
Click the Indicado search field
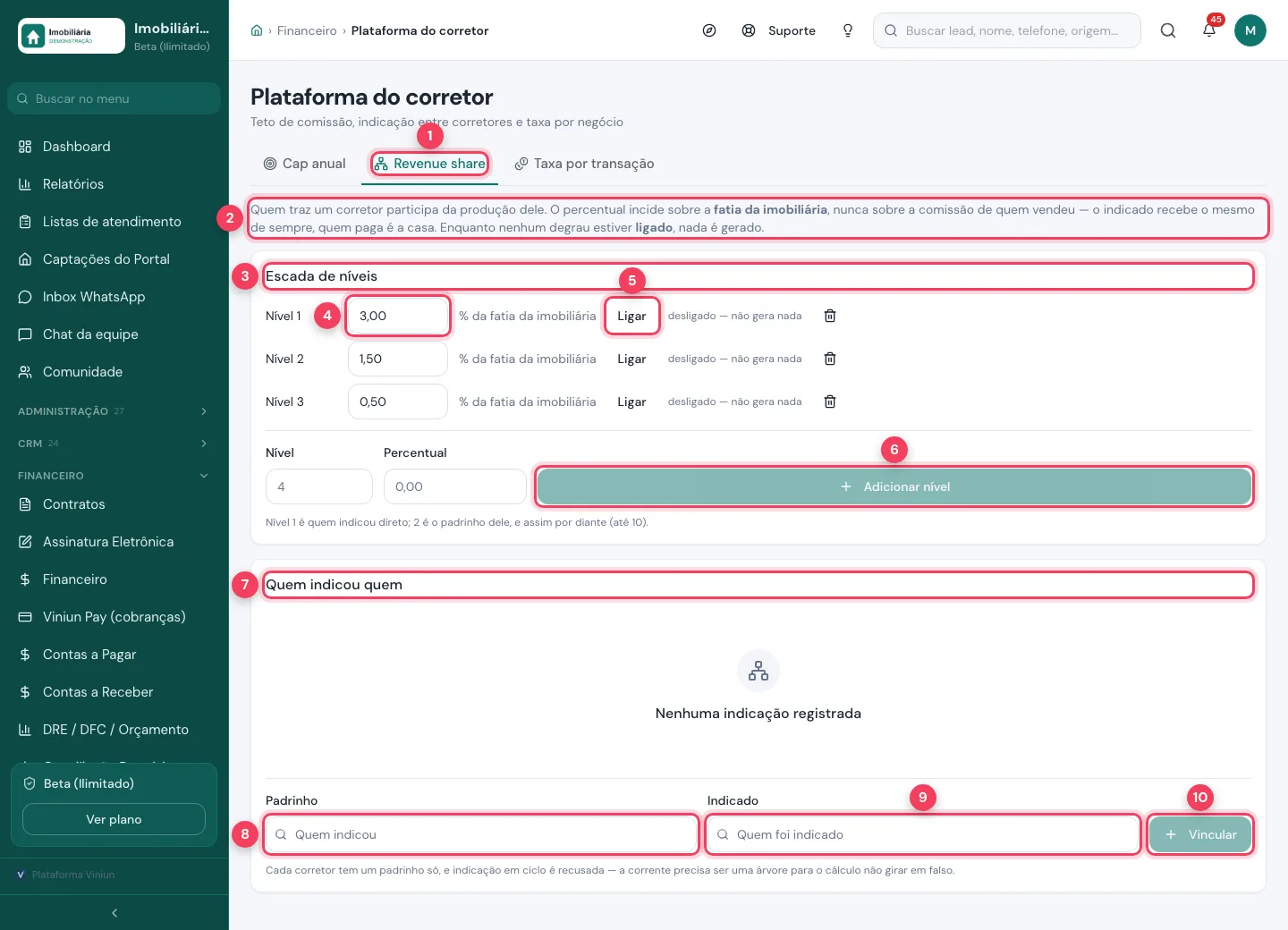tap(923, 834)
